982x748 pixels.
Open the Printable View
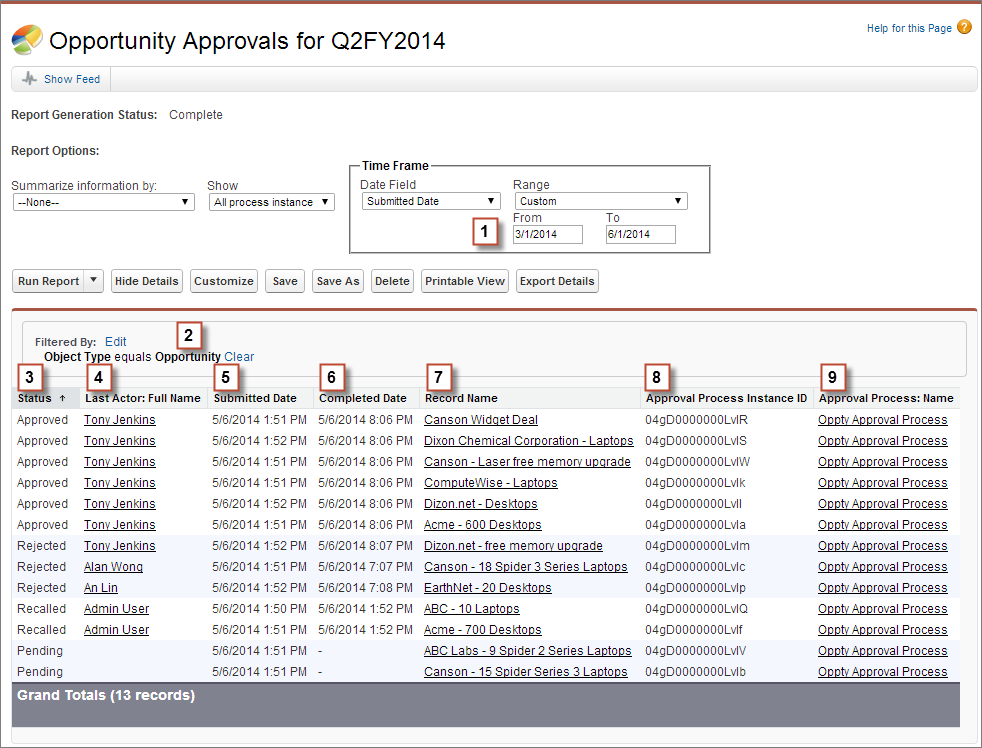(x=465, y=281)
